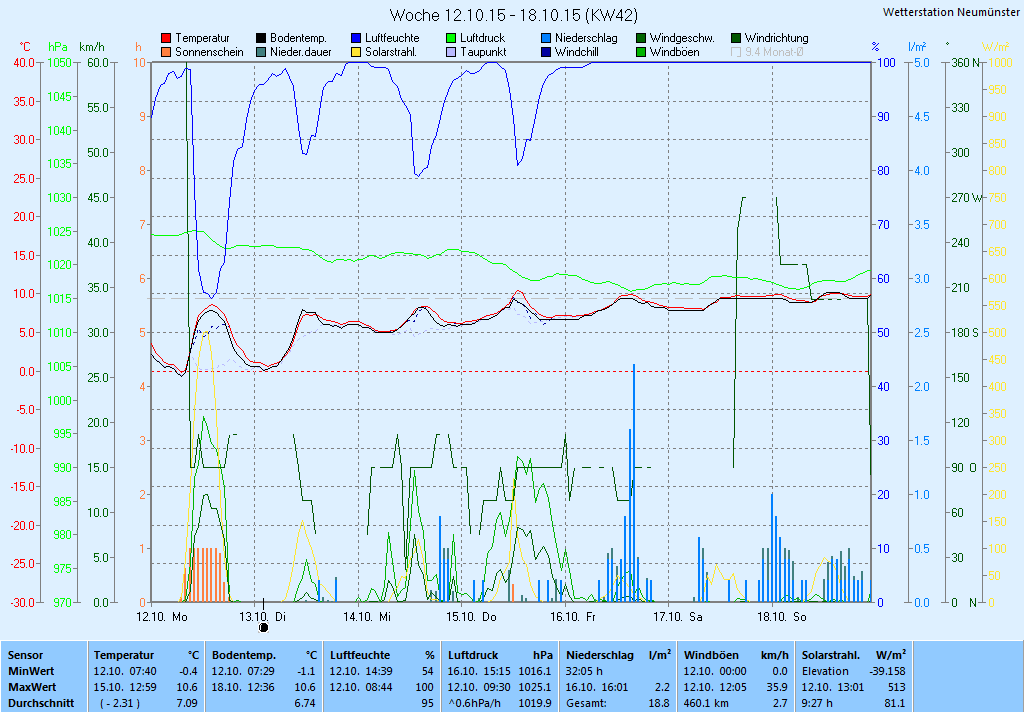Click the Durchschnitt row label

[x=41, y=704]
